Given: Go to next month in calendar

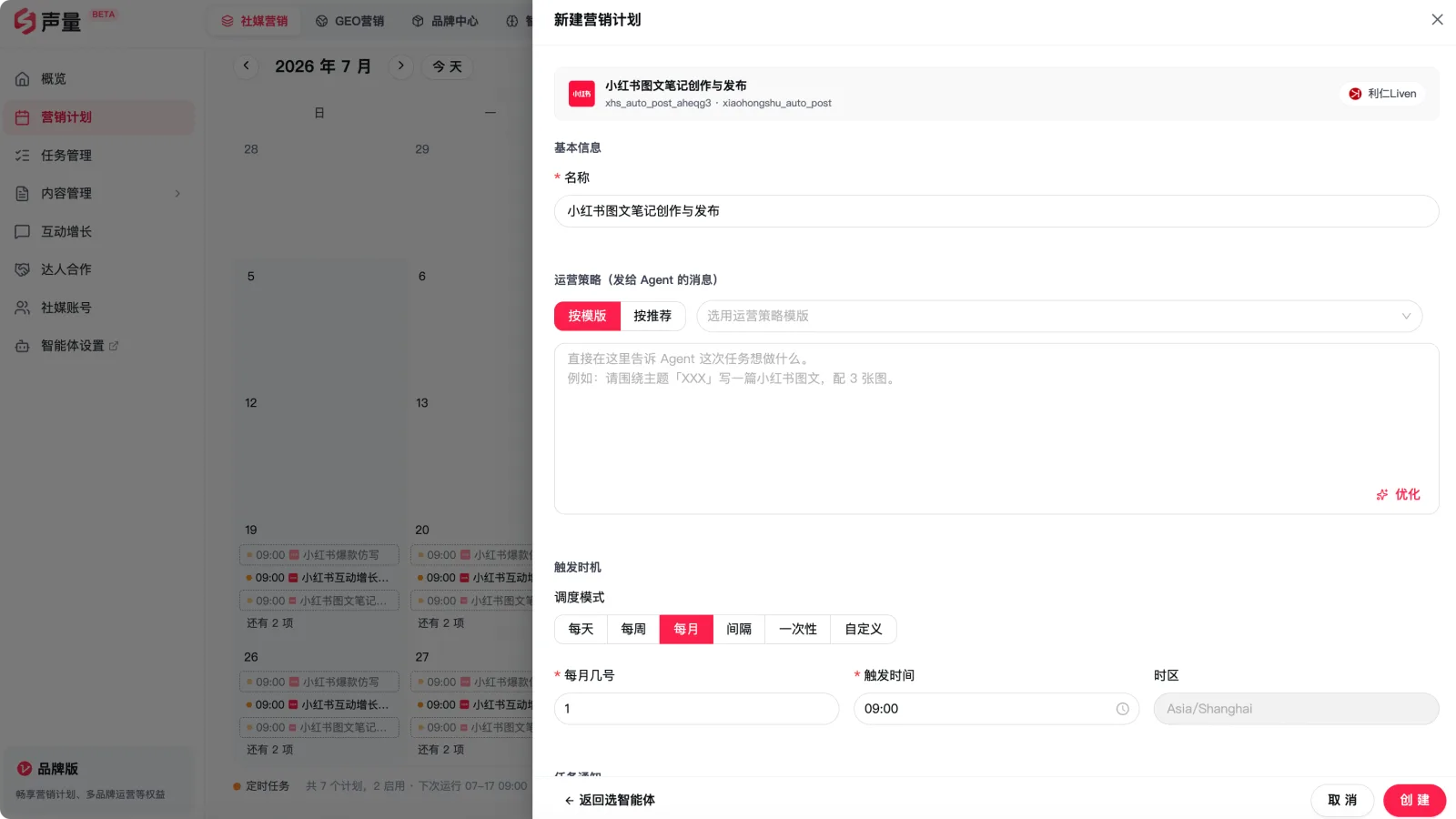Looking at the screenshot, I should point(400,66).
